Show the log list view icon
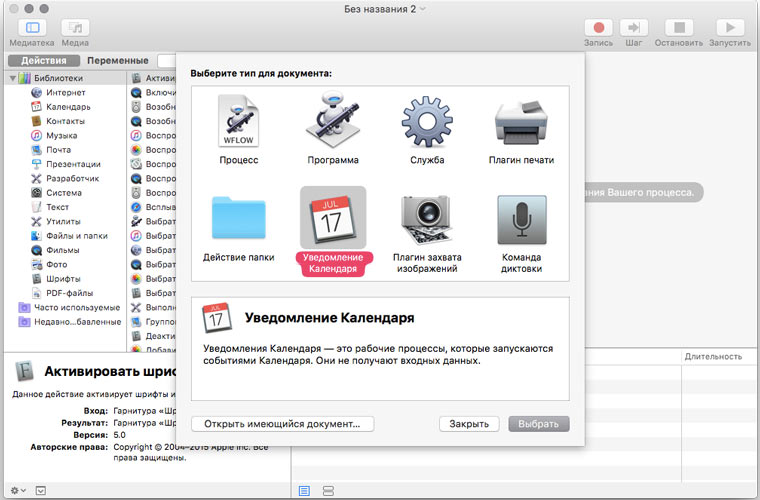 [304, 491]
